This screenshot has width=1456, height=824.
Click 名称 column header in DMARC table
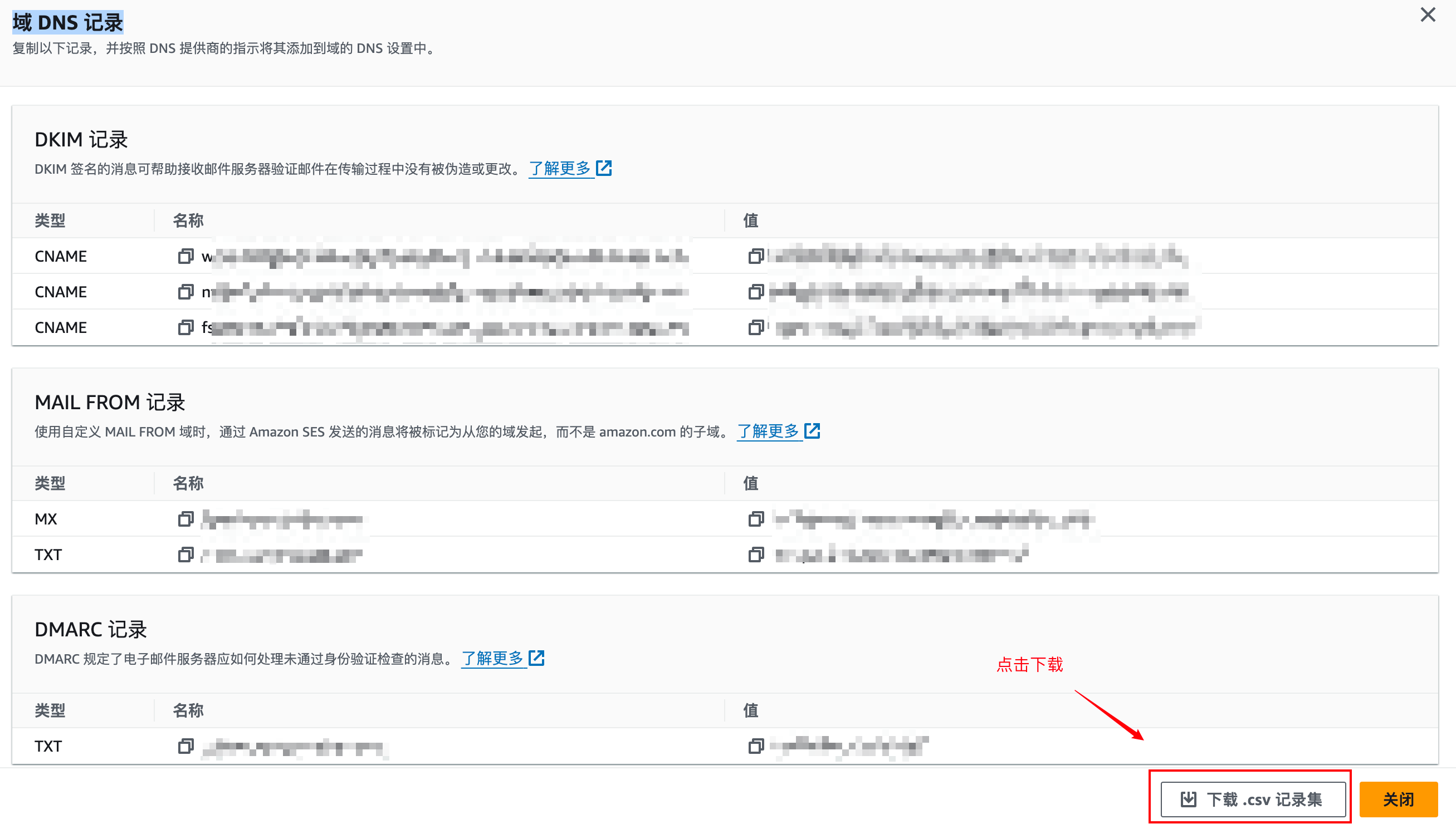point(188,710)
